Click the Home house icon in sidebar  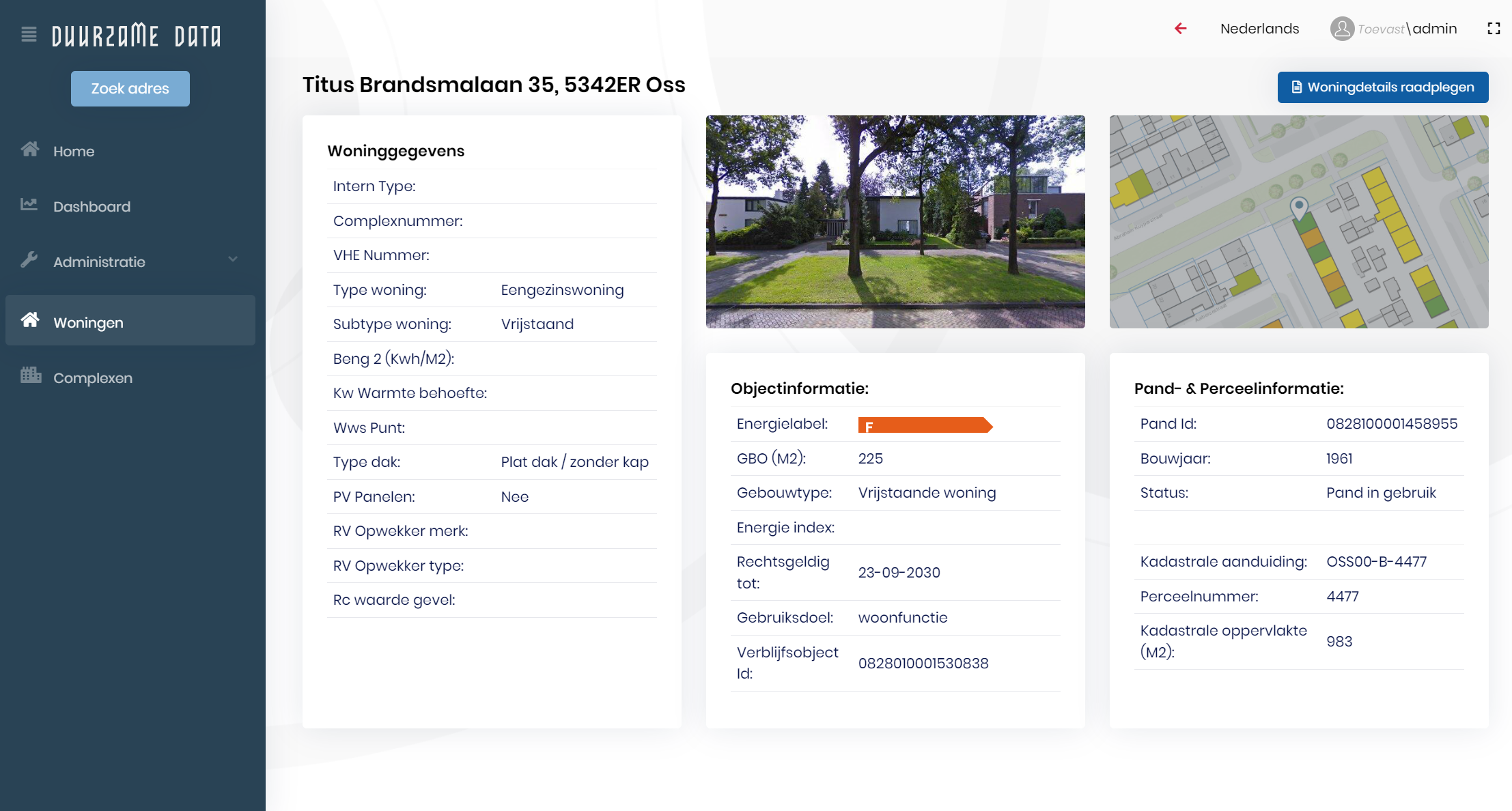(29, 150)
